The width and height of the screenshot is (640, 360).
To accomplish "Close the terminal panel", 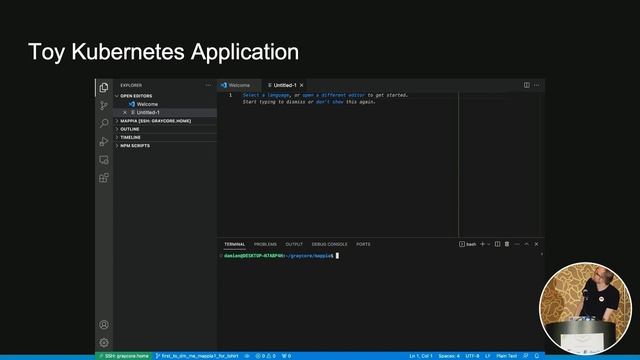I will point(536,244).
